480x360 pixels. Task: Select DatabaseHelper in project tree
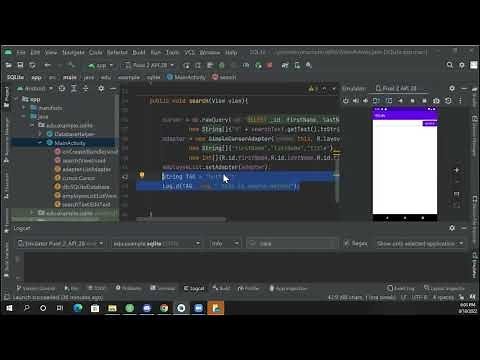[71, 134]
